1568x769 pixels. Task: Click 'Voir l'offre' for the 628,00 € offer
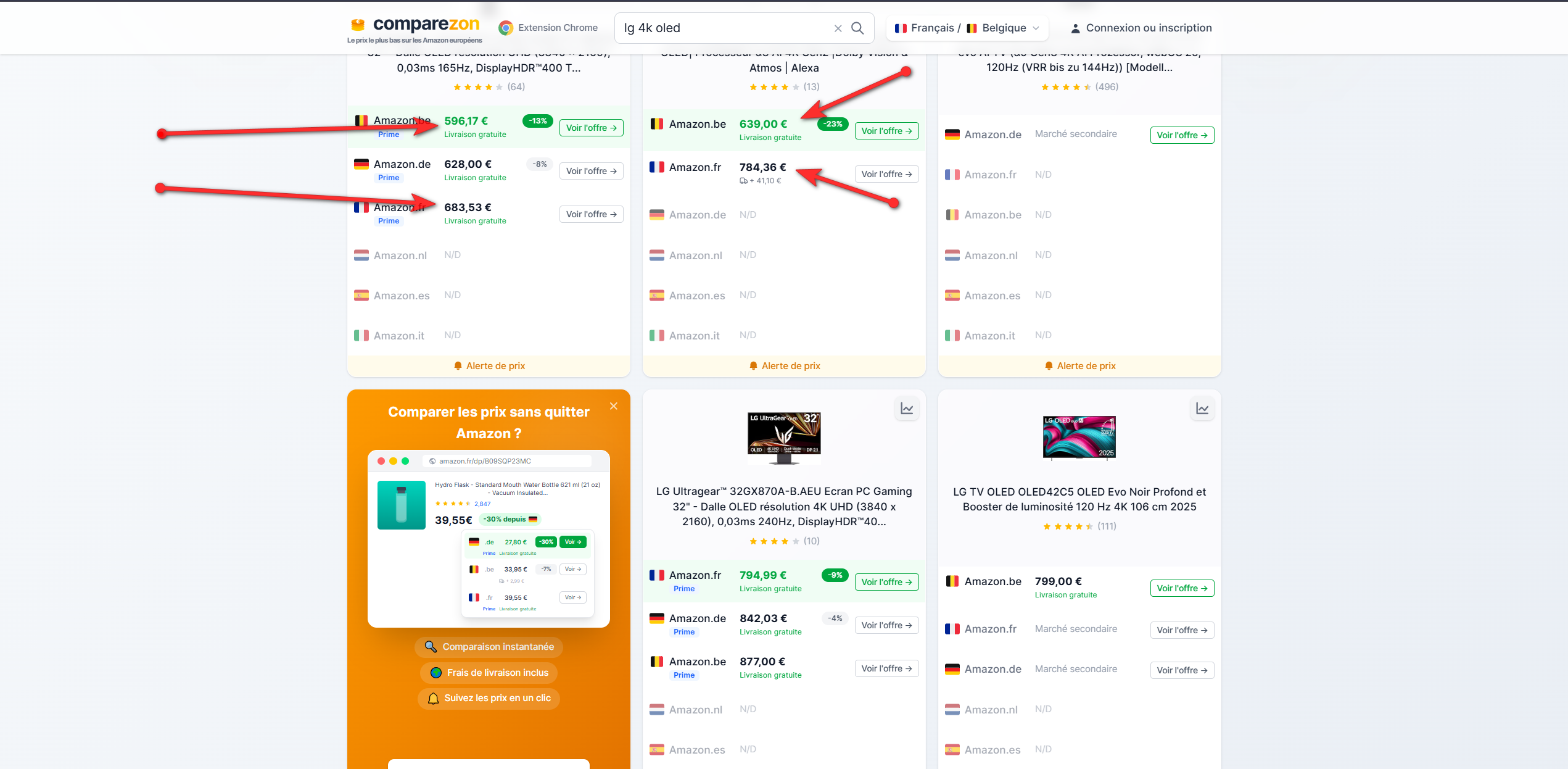coord(591,171)
